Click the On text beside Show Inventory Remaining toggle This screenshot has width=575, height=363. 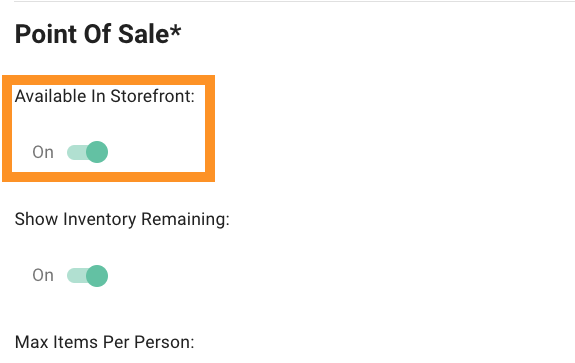43,275
